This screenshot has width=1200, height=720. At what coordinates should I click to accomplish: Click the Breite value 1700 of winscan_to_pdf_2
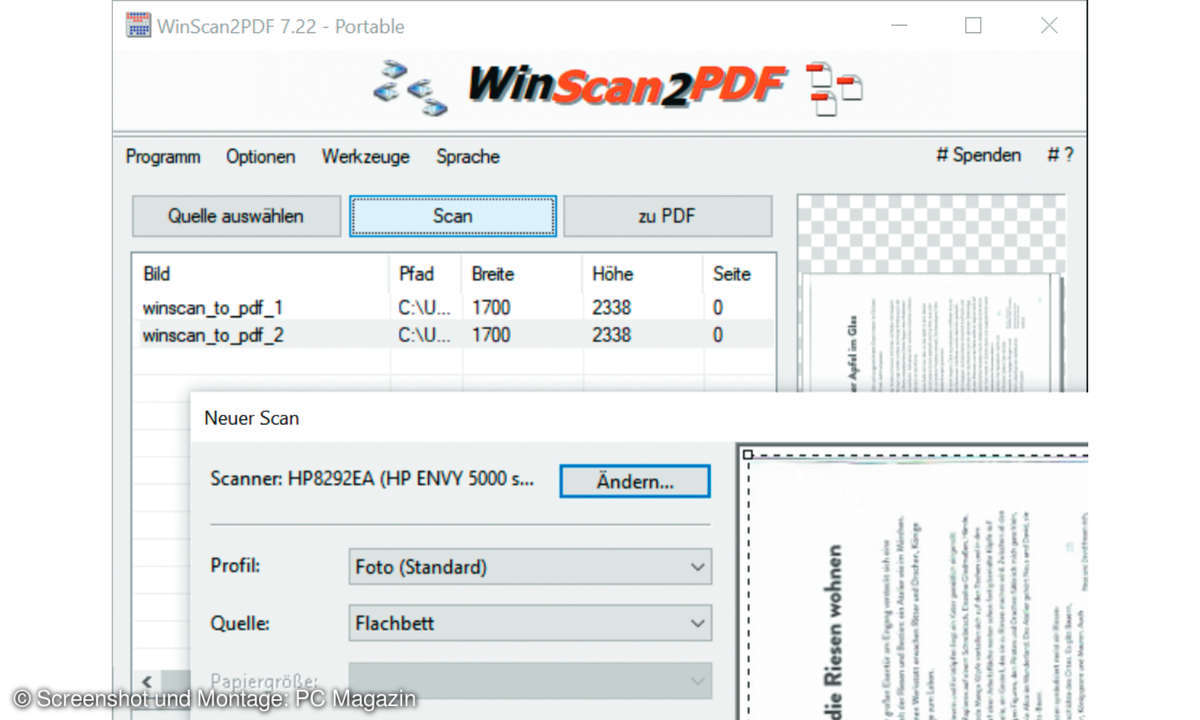[x=491, y=335]
